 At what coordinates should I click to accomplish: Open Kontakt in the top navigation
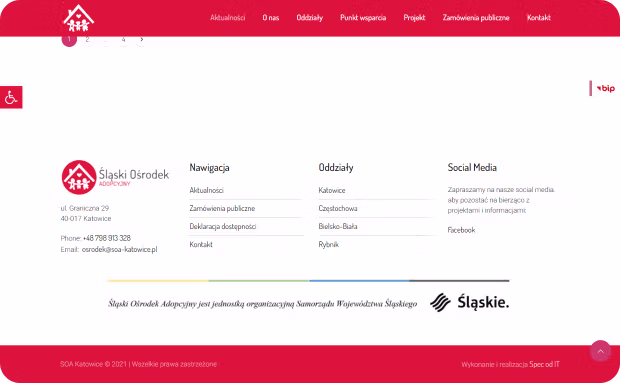click(539, 17)
